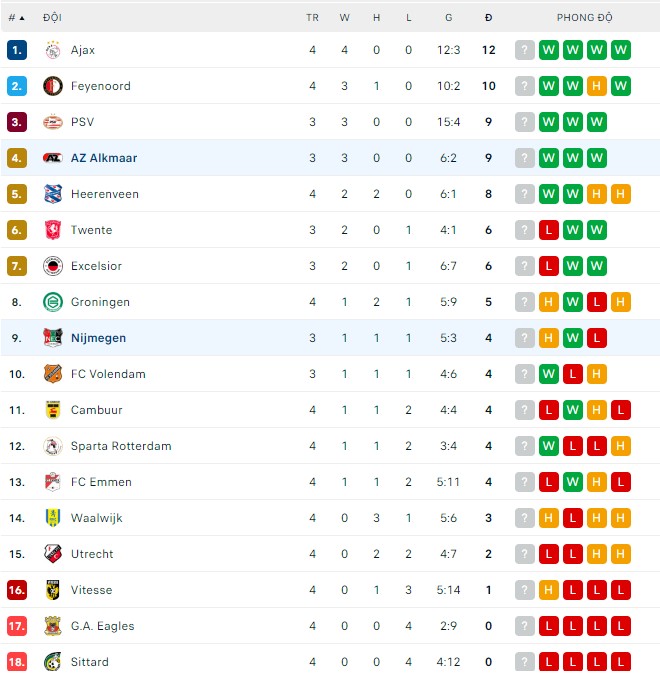Viewport: 660px width, 673px height.
Task: Click Ajax's upcoming match question mark badge
Action: [524, 50]
